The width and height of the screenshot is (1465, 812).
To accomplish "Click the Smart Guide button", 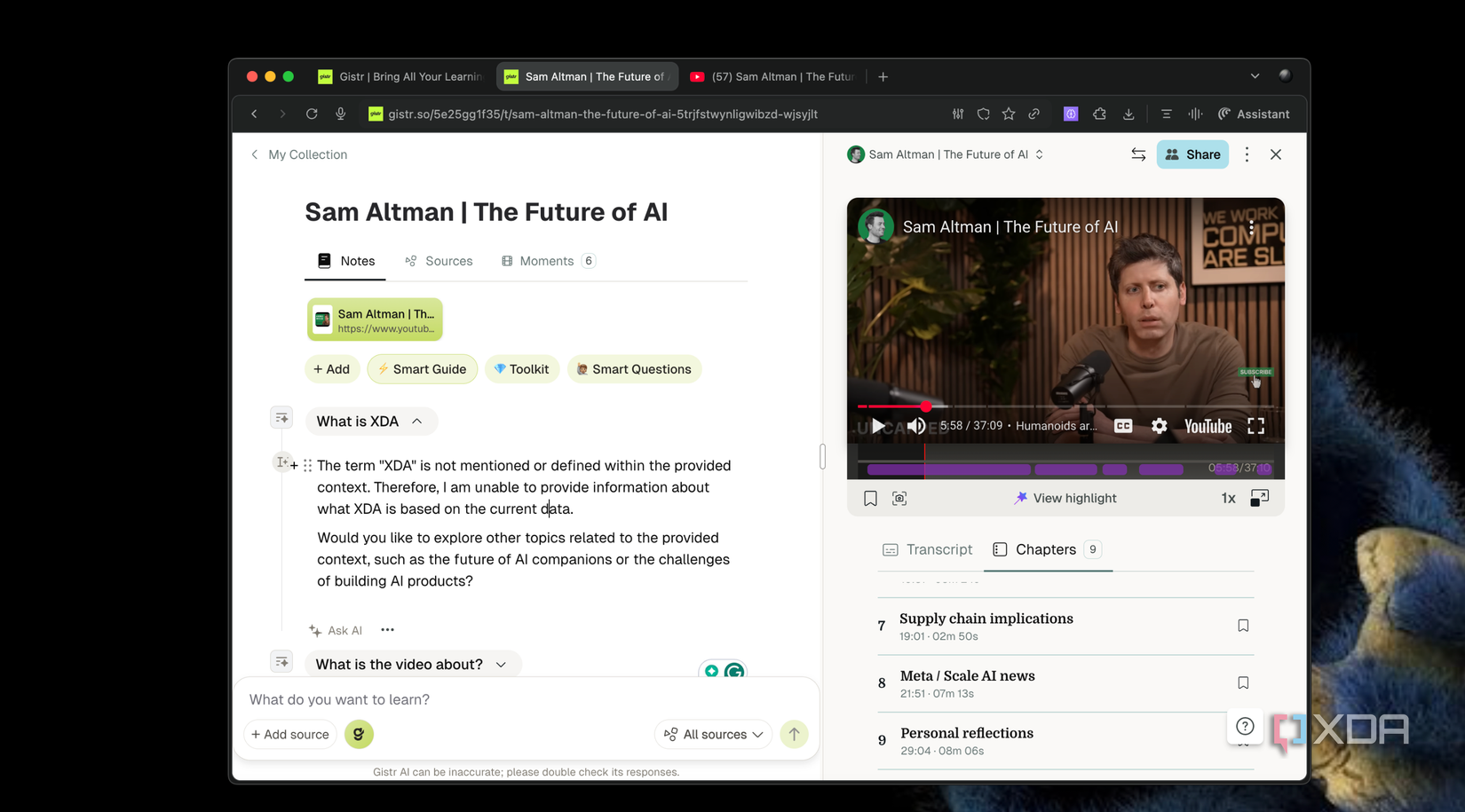I will pos(422,368).
